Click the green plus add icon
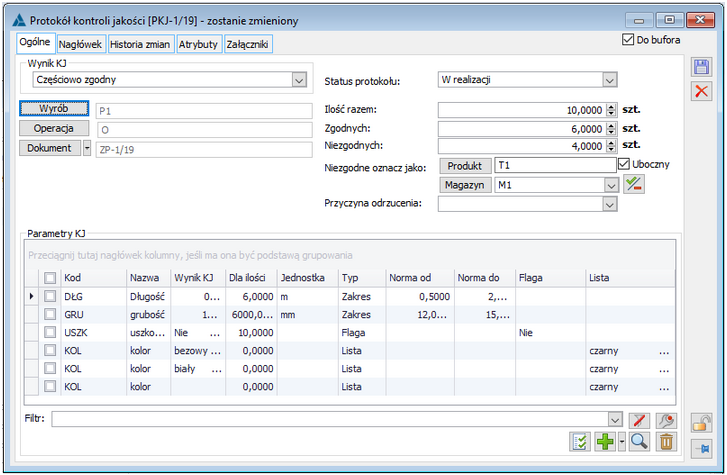This screenshot has width=727, height=475. point(605,442)
